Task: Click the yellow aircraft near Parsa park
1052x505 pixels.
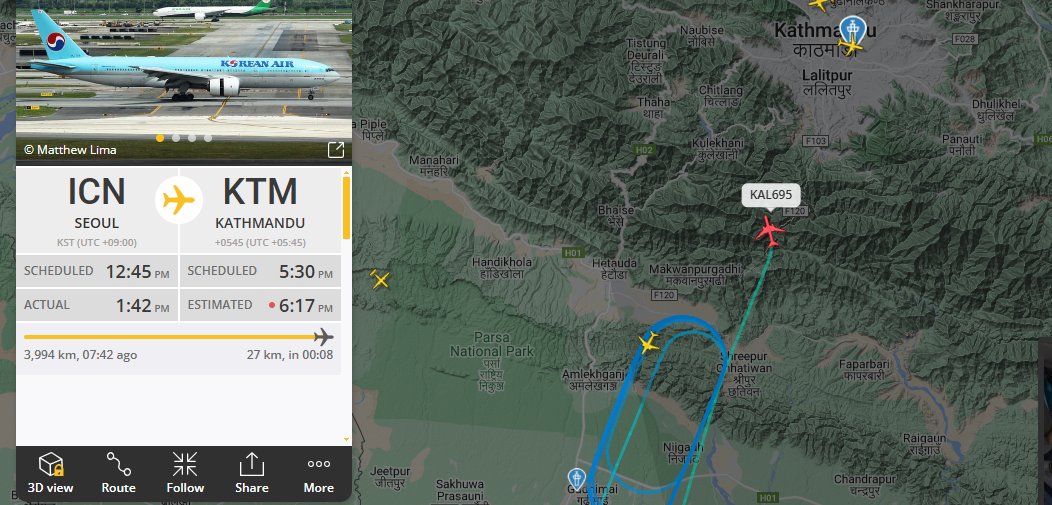Action: 380,279
